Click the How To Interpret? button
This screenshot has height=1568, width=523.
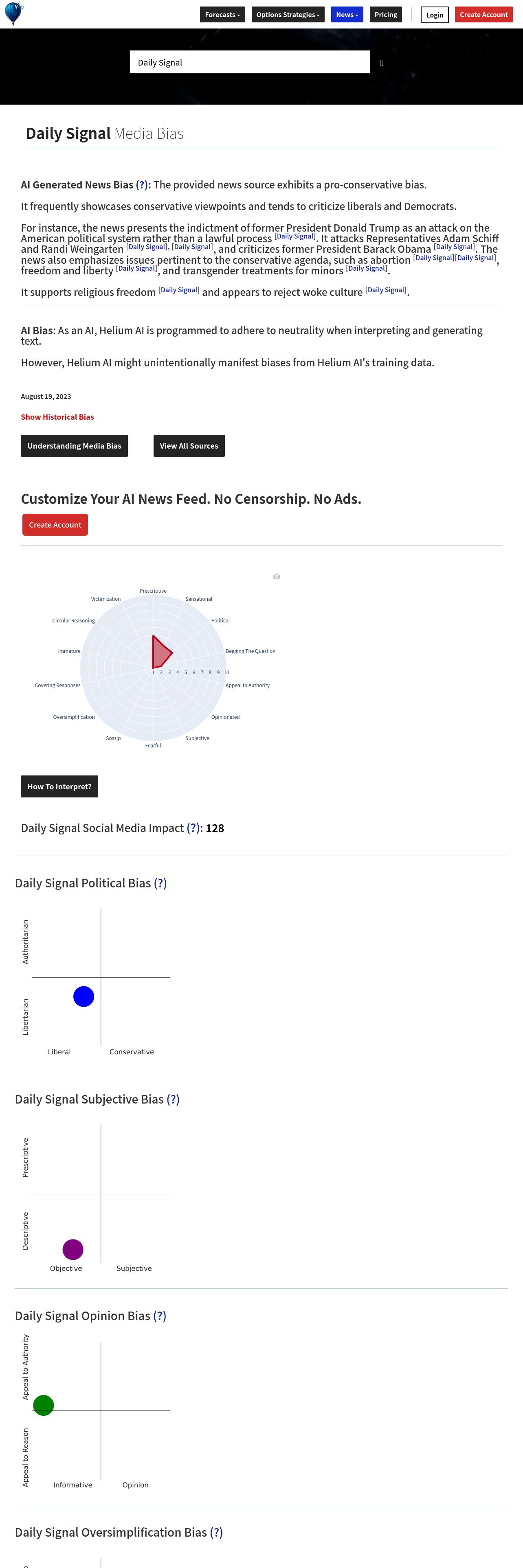click(59, 786)
